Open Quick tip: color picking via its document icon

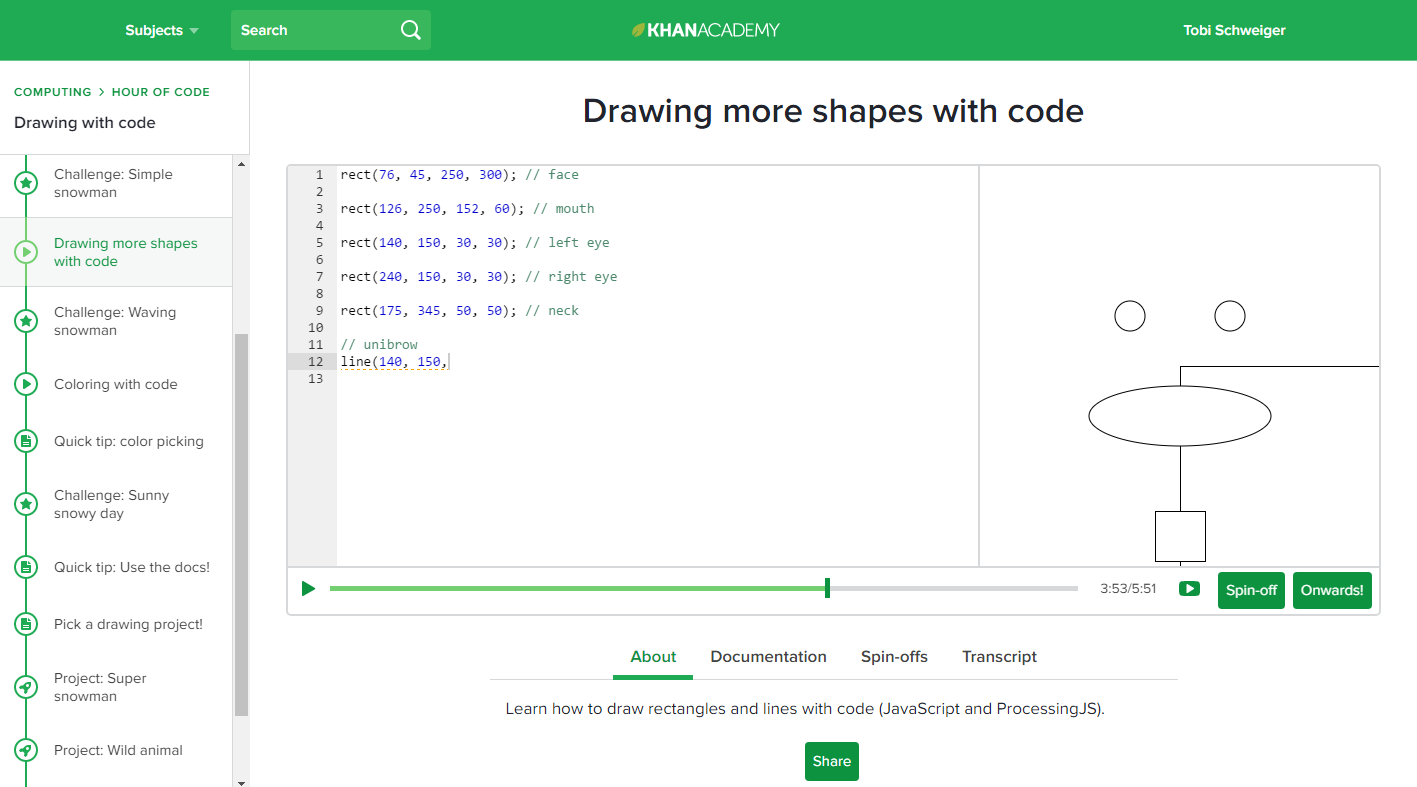coord(26,440)
